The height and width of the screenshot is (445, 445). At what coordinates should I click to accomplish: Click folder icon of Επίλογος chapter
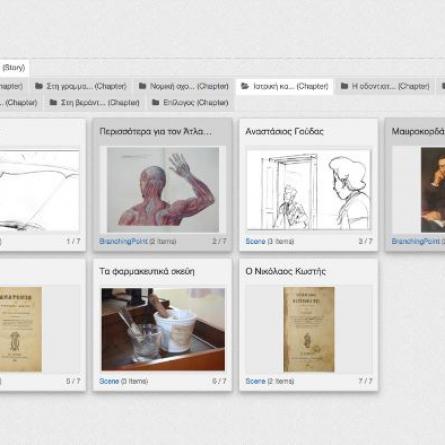[x=155, y=102]
